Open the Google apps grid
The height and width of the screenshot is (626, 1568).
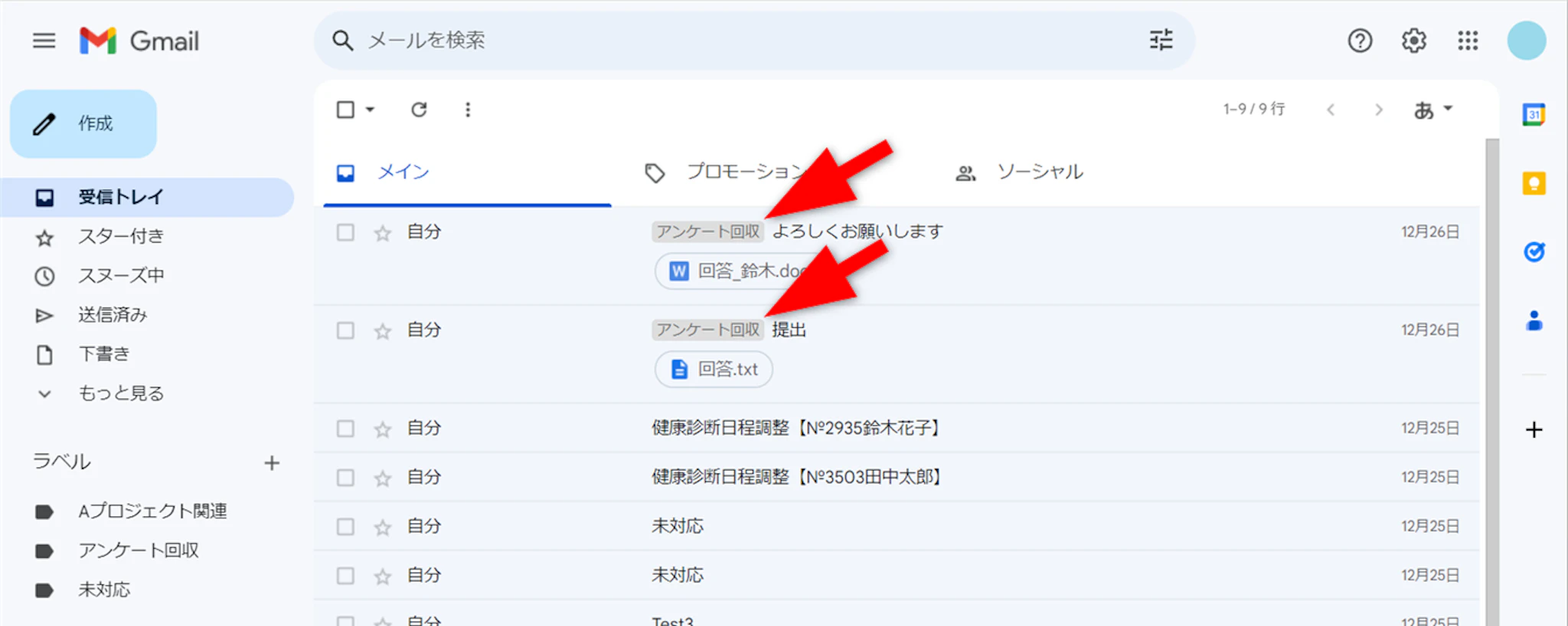coord(1468,41)
